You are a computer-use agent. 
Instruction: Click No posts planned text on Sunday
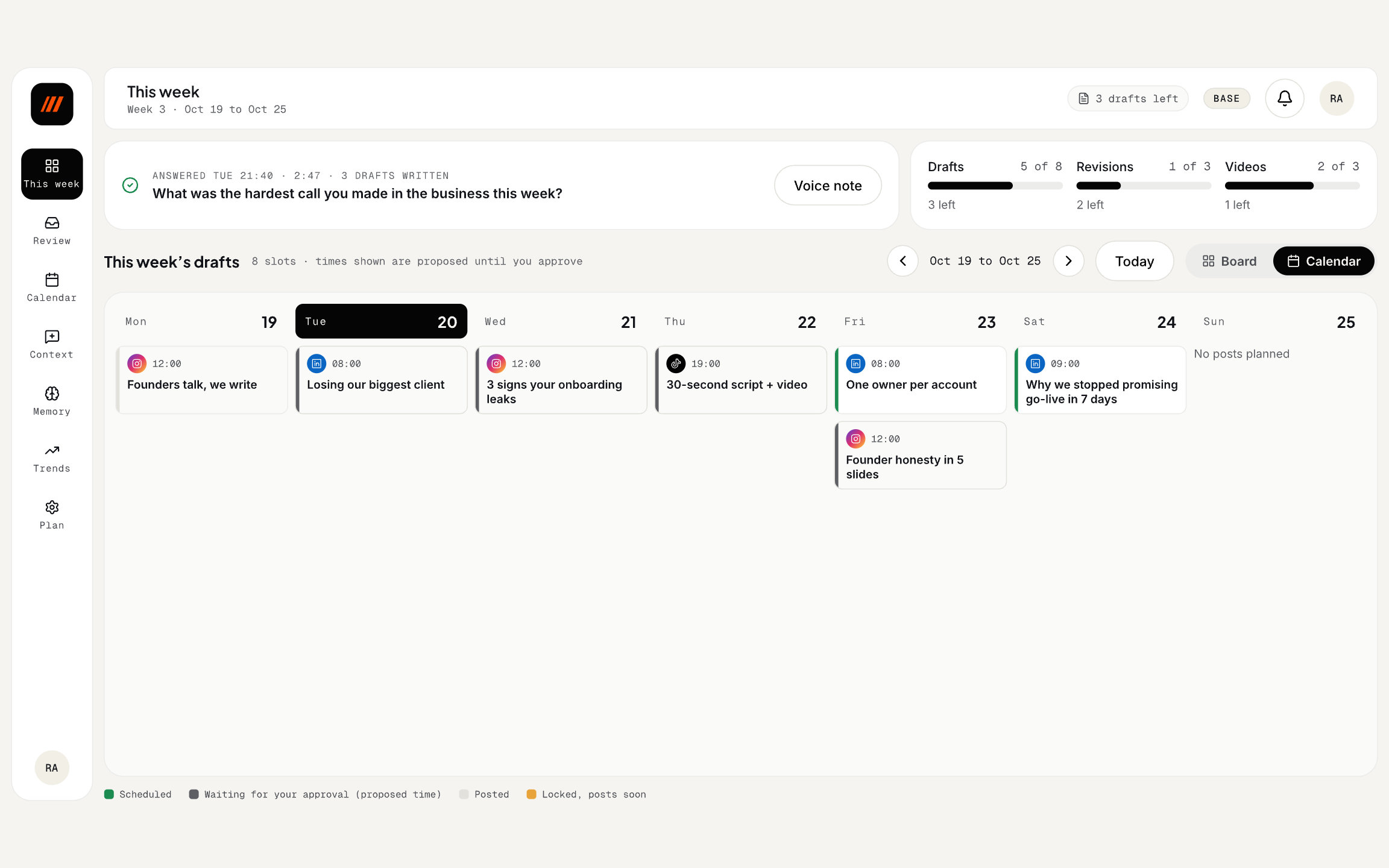1241,354
